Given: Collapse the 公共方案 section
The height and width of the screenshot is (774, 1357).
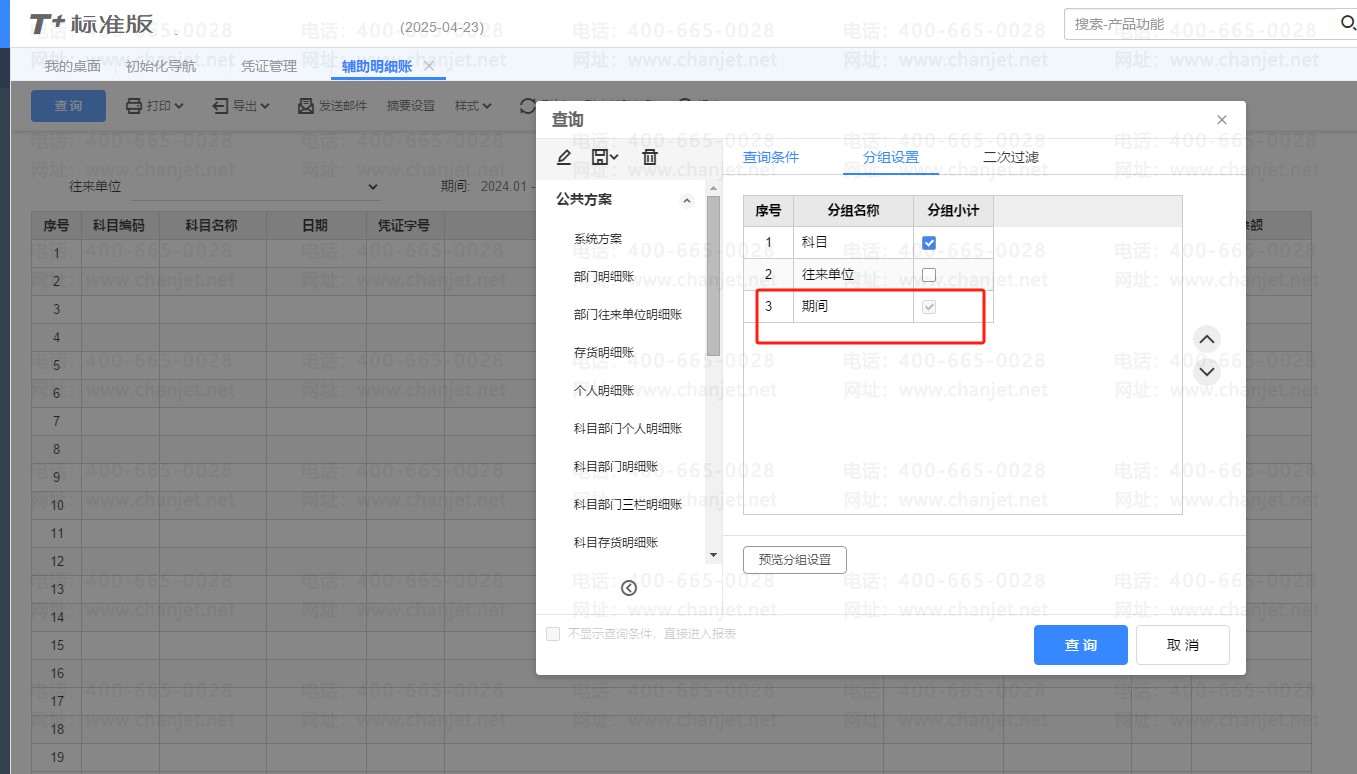Looking at the screenshot, I should (x=687, y=201).
